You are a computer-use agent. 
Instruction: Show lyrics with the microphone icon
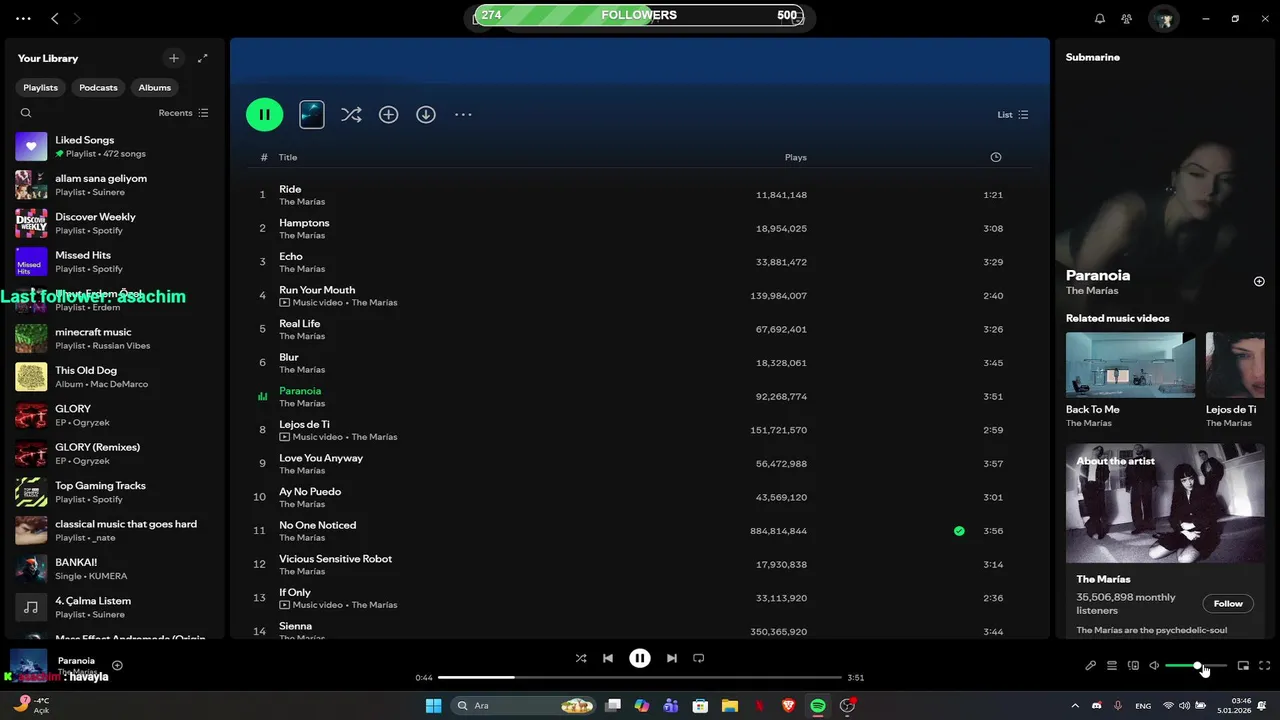[1091, 665]
